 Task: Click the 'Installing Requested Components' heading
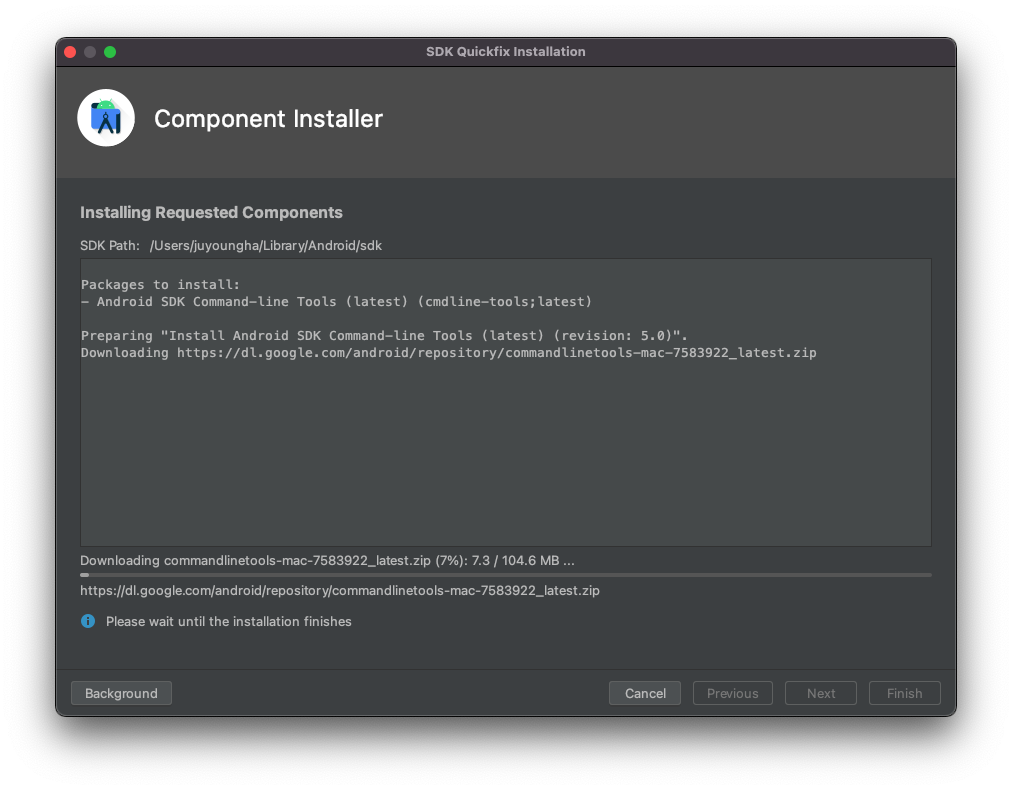pos(211,212)
